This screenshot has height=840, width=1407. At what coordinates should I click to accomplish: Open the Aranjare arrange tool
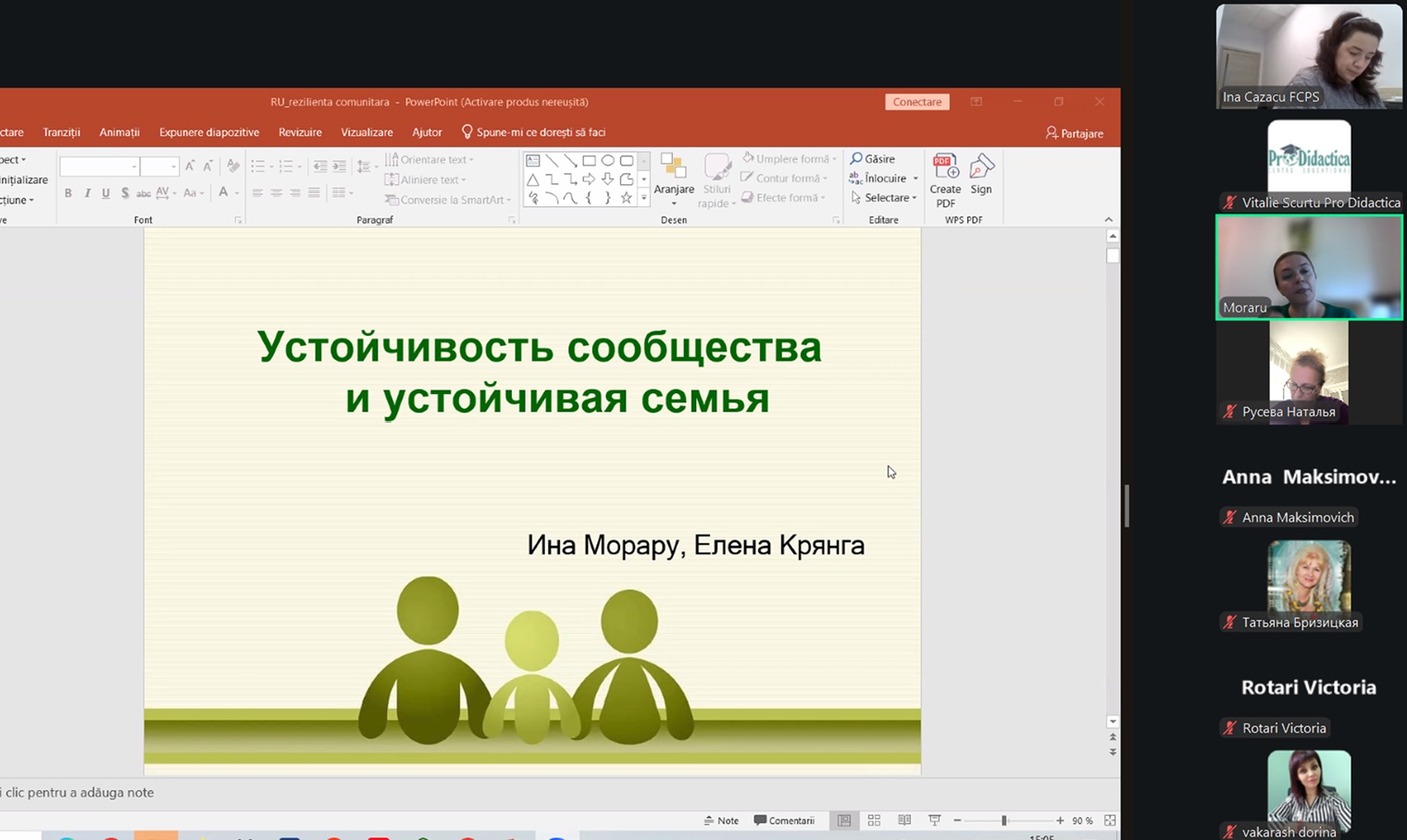(x=673, y=176)
